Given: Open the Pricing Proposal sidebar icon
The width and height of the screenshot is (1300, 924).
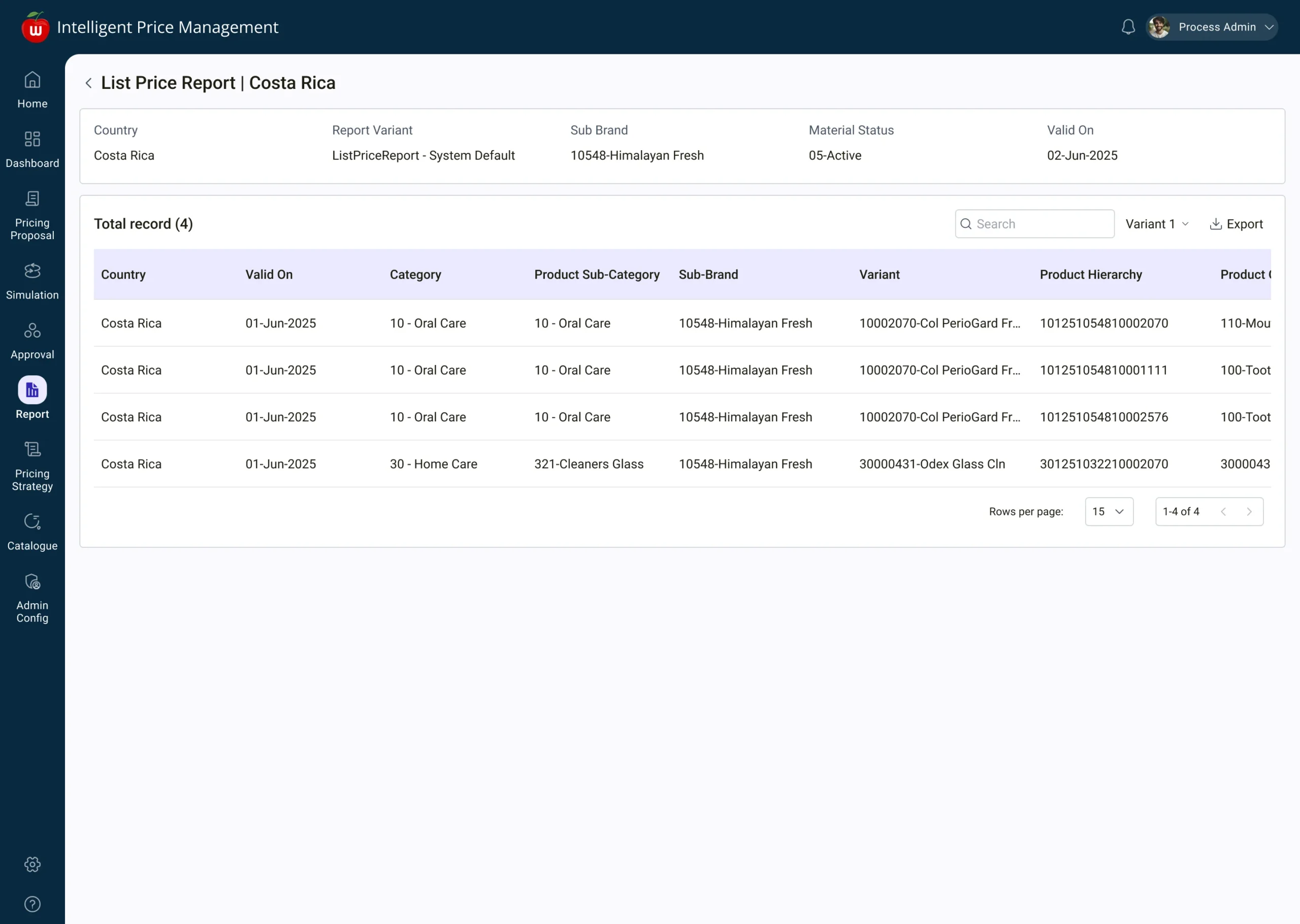Looking at the screenshot, I should pyautogui.click(x=32, y=199).
